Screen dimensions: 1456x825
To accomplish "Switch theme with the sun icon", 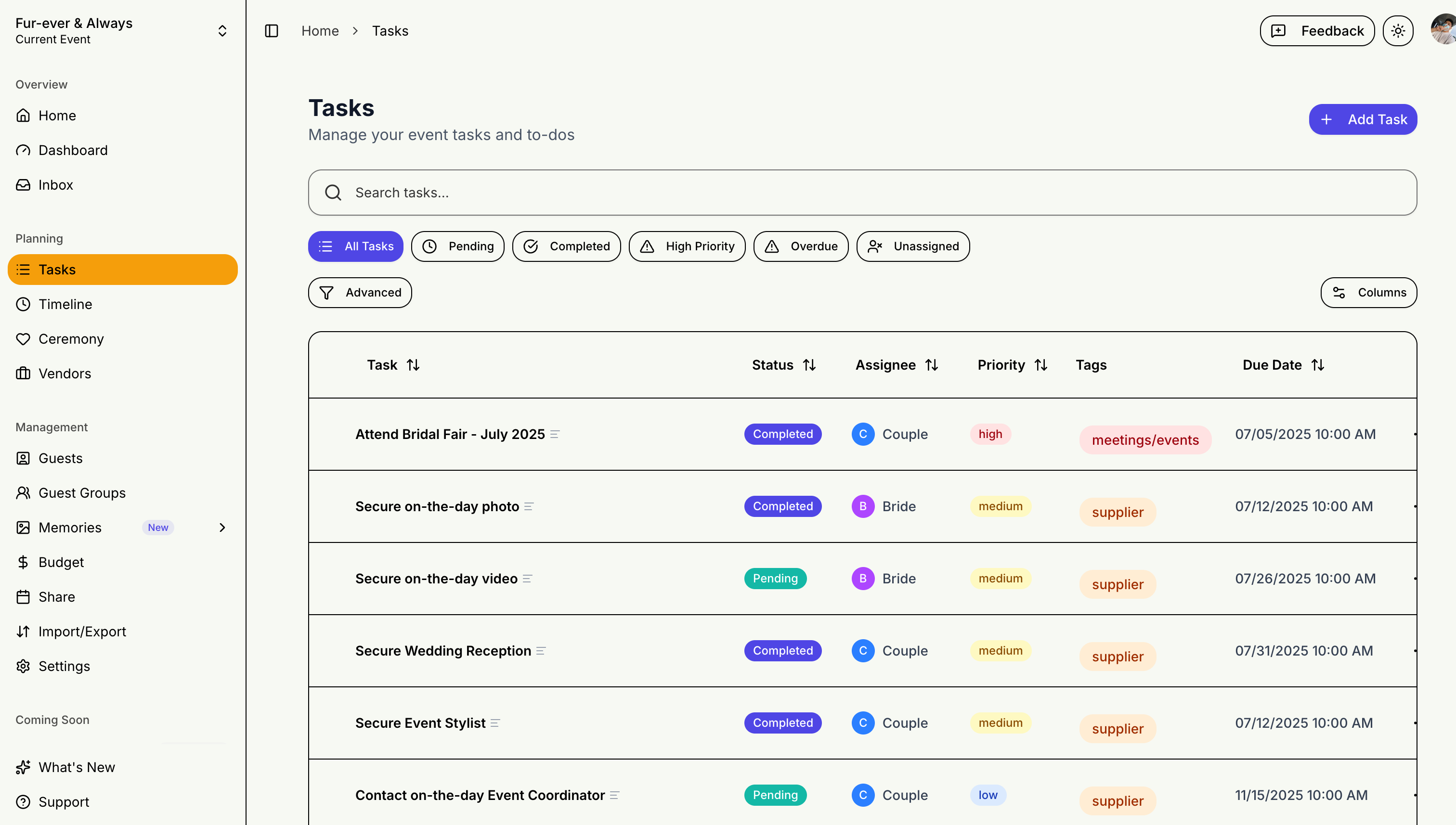I will (1398, 31).
